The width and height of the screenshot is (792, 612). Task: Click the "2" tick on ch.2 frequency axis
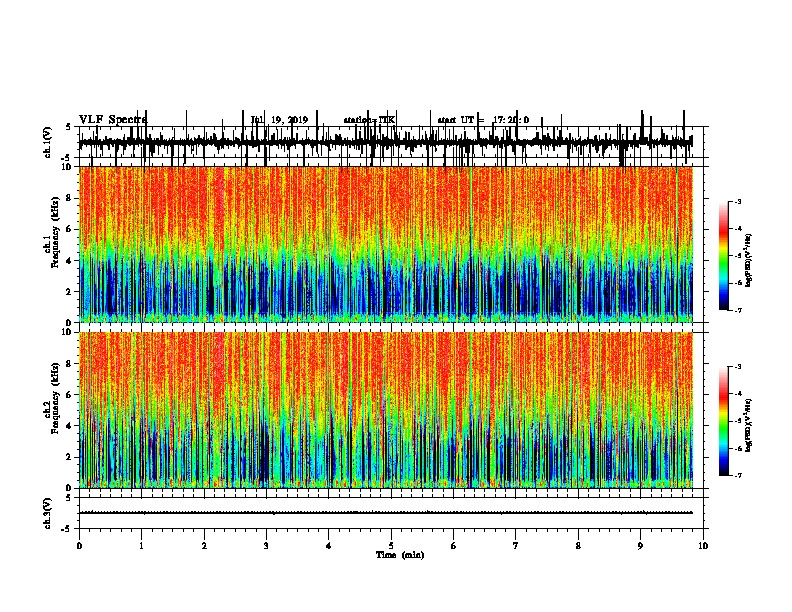pos(69,457)
